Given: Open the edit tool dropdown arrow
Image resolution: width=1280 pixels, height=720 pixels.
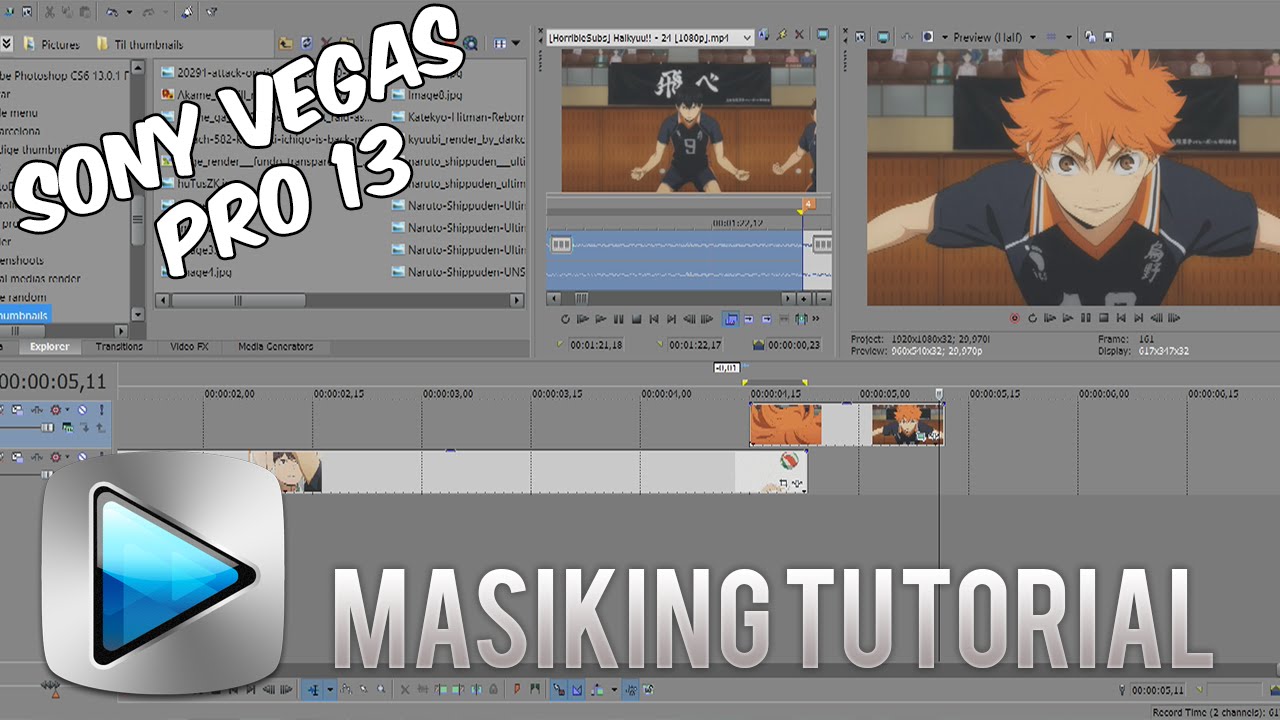Looking at the screenshot, I should coord(330,690).
